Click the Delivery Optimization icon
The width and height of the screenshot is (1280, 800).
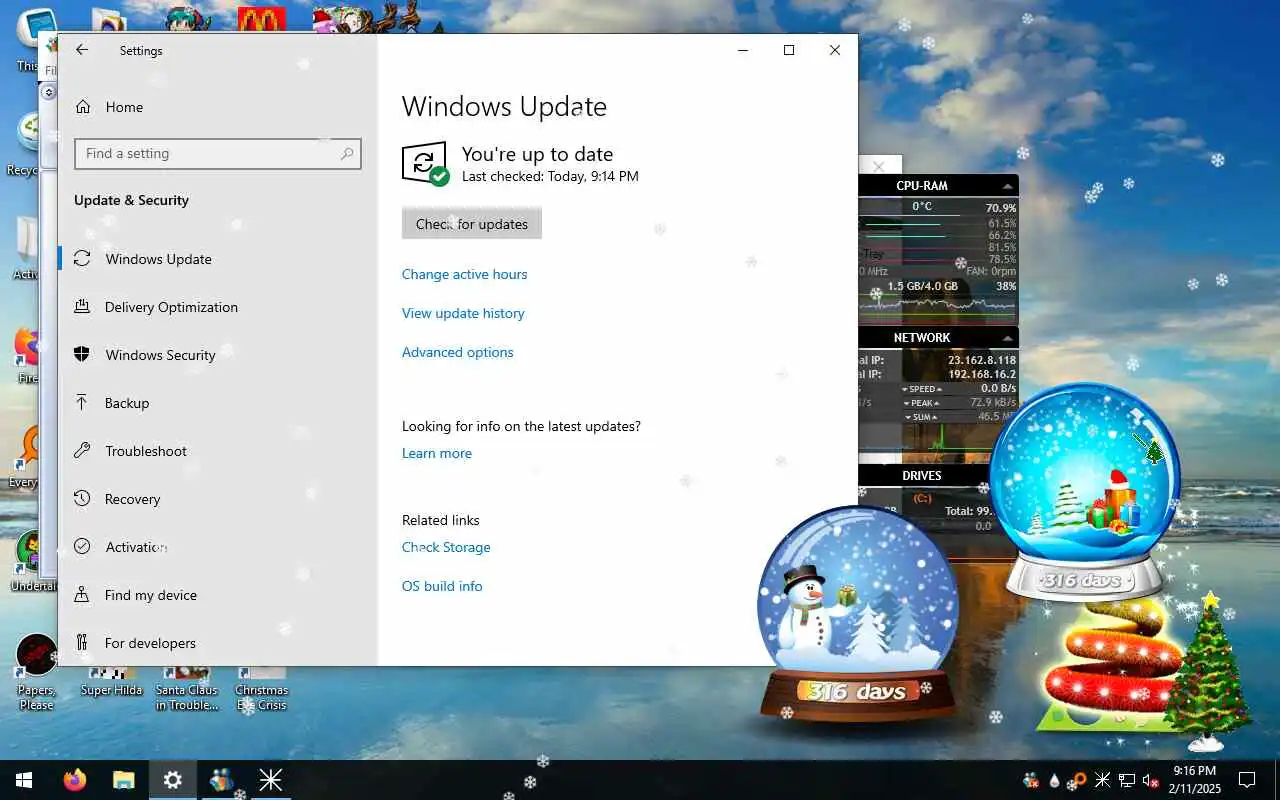point(83,307)
